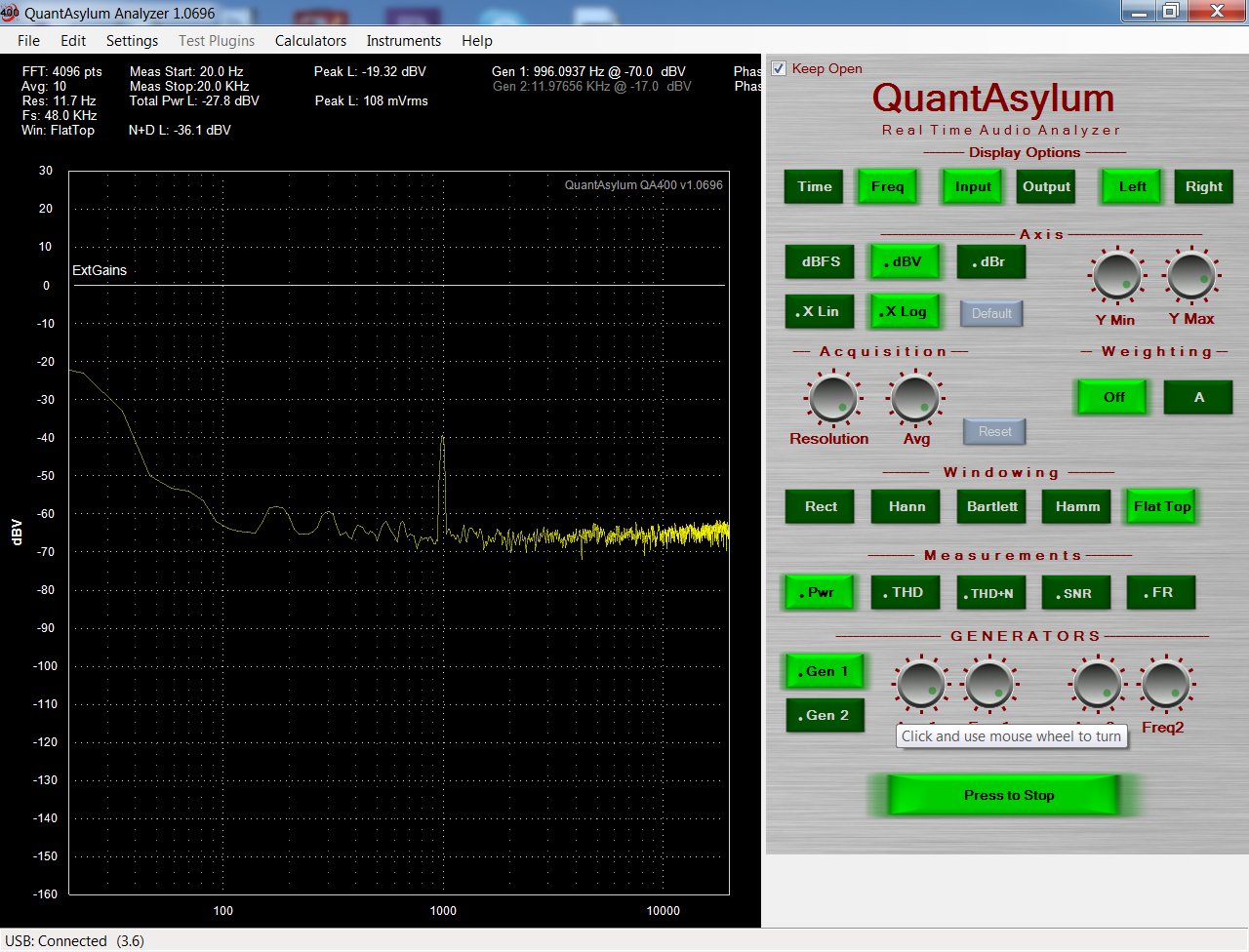
Task: Select the Bartlett window
Action: (x=991, y=506)
